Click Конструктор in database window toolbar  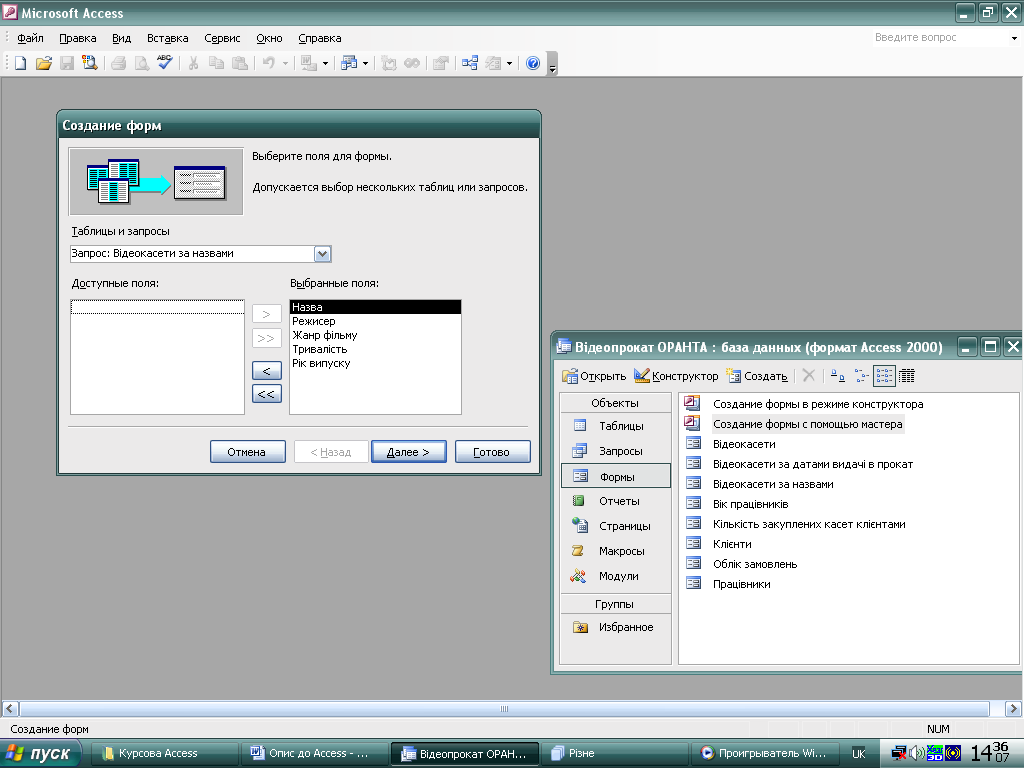tap(676, 376)
